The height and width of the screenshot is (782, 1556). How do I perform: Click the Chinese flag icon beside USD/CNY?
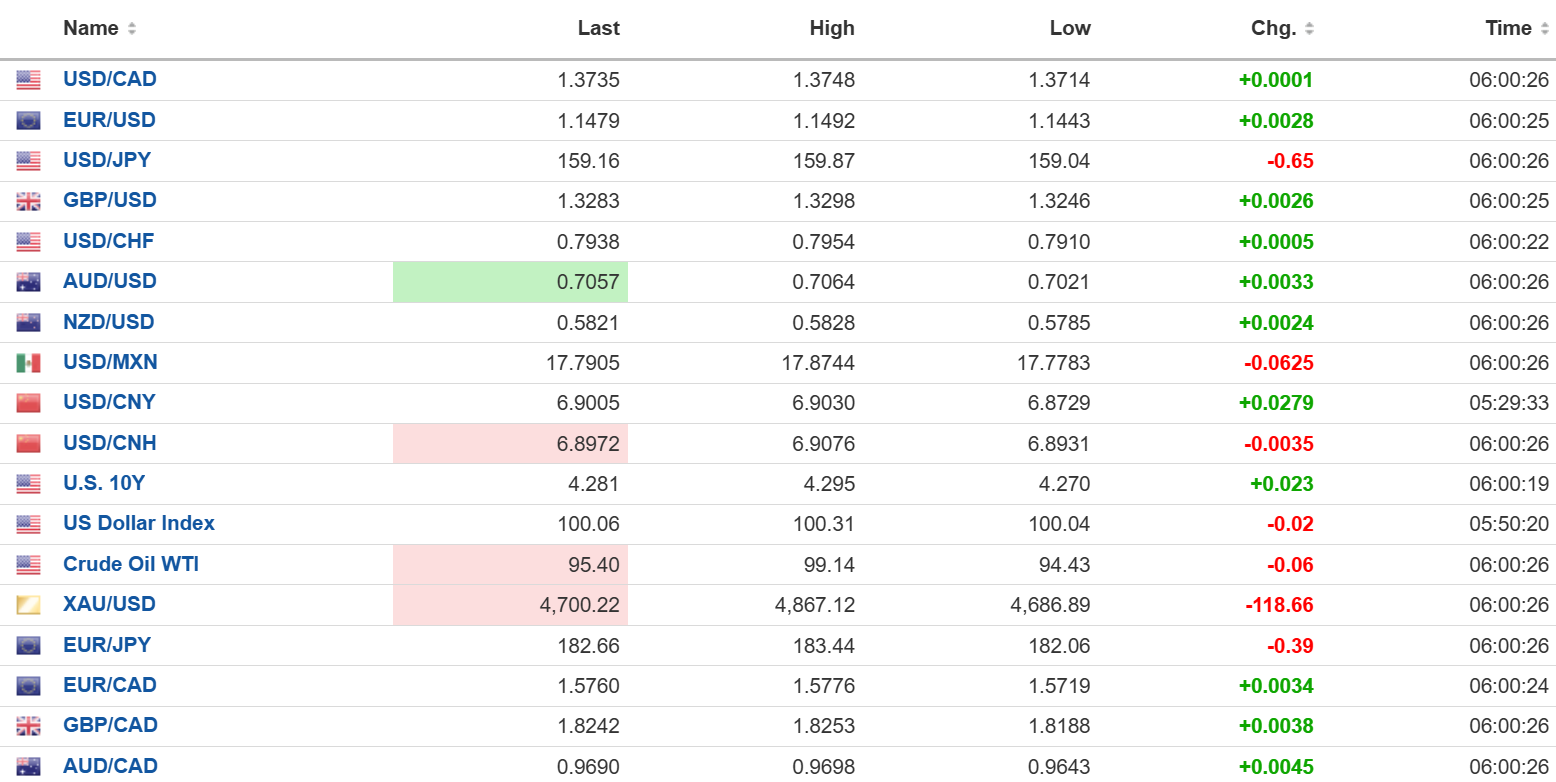coord(28,403)
